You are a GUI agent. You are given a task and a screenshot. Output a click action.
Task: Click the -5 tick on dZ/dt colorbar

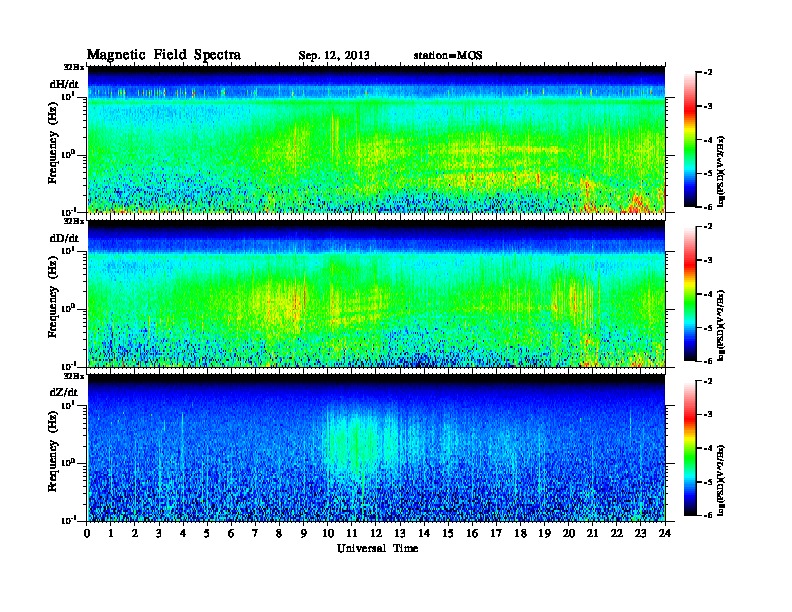[x=708, y=482]
